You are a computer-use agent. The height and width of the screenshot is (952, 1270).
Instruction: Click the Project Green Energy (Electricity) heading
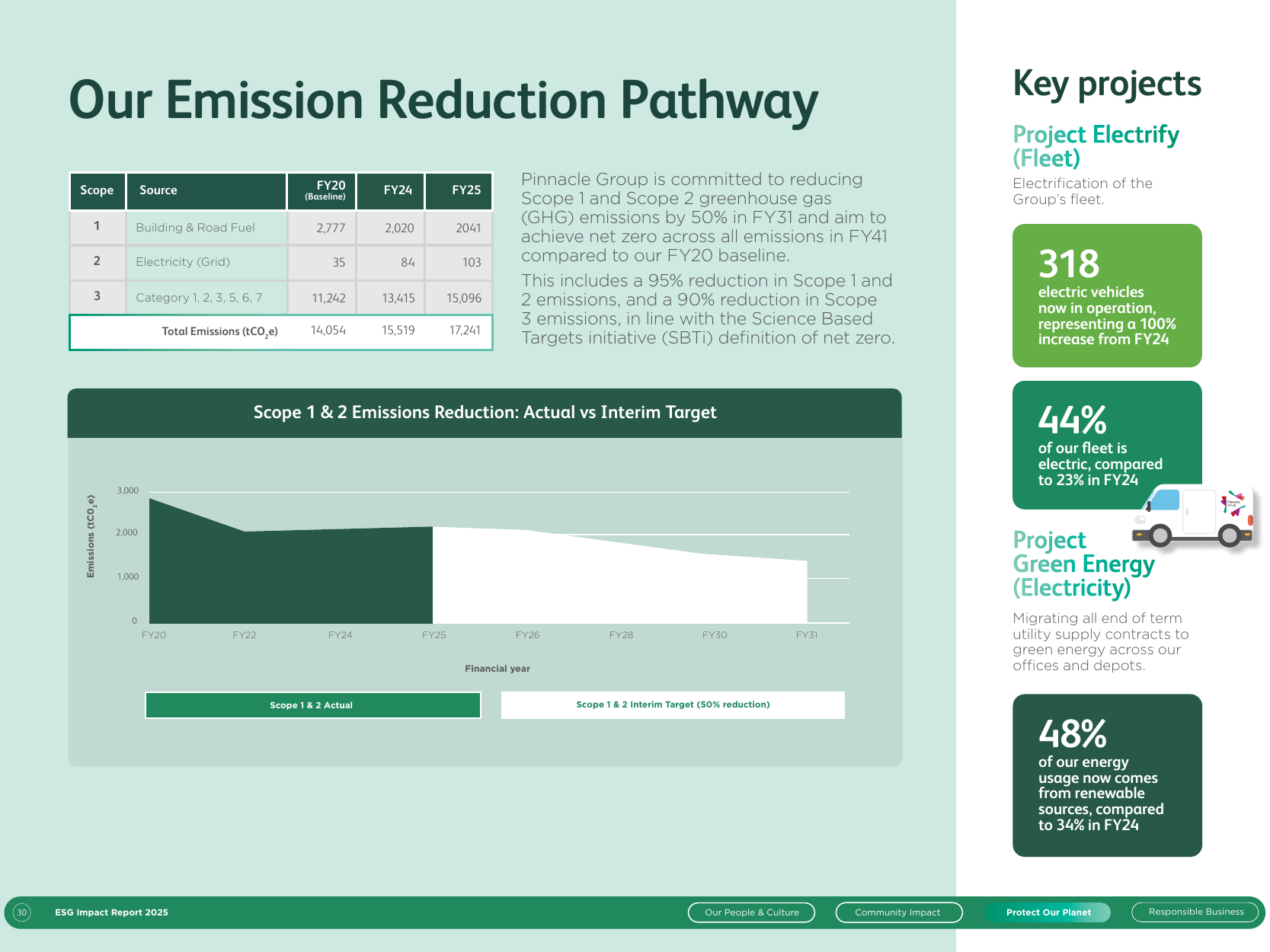click(1083, 564)
